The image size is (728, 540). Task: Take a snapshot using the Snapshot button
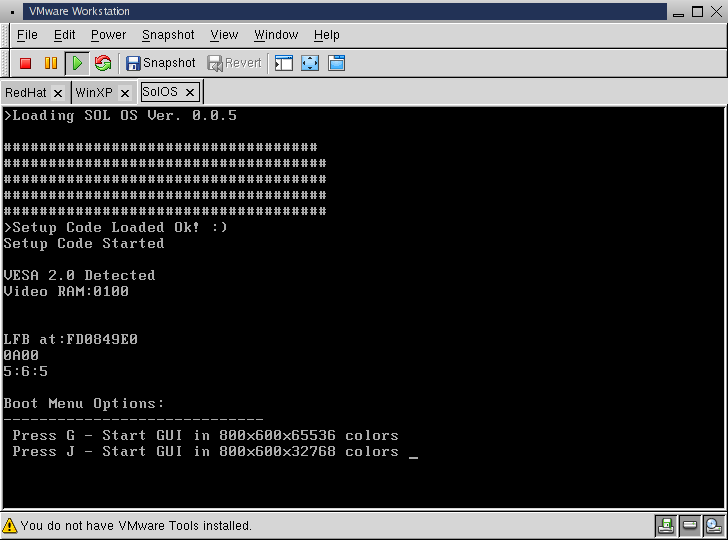click(161, 63)
